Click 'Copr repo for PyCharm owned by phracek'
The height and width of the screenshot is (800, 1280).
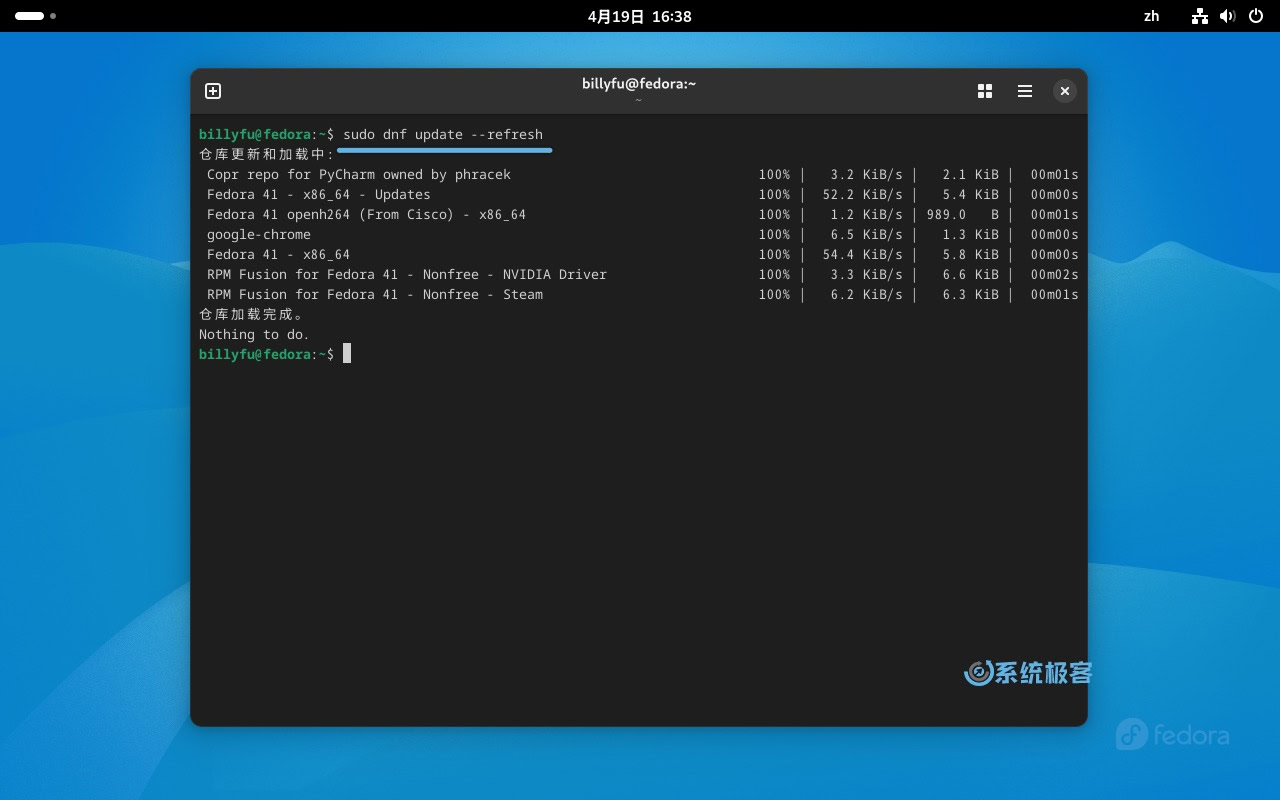point(359,174)
